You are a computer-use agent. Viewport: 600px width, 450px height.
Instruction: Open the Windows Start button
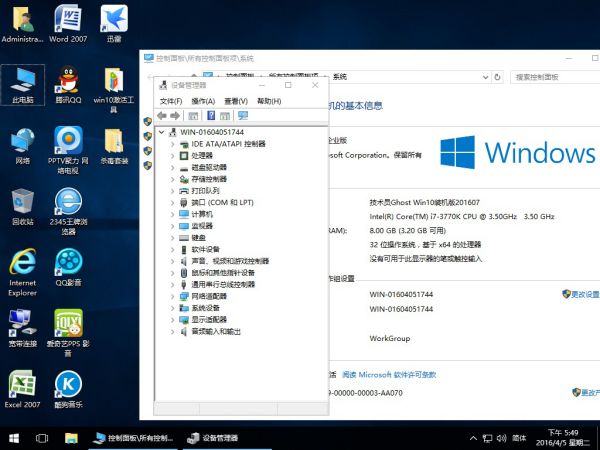tap(15, 438)
